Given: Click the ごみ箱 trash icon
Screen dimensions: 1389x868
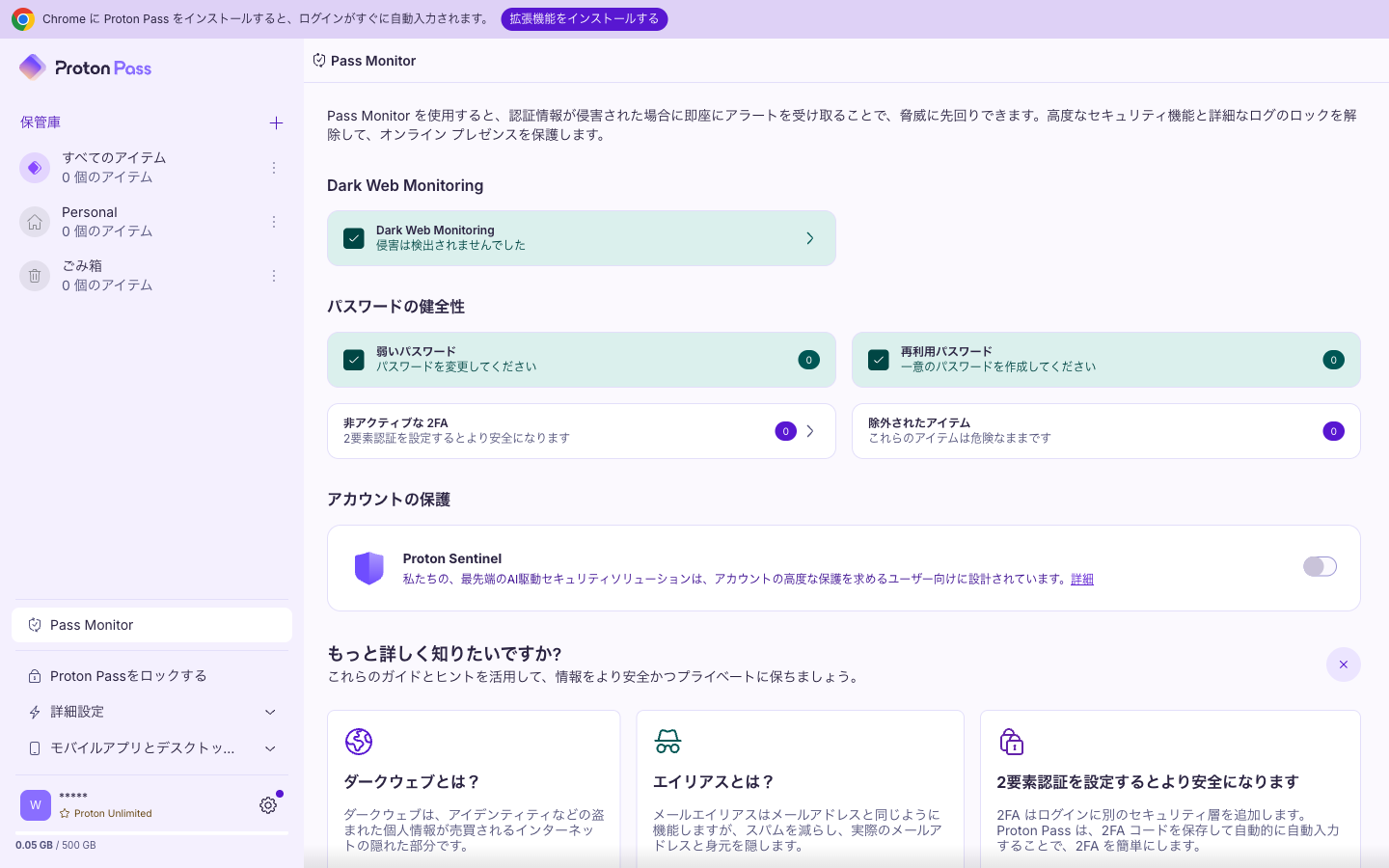Looking at the screenshot, I should 35,276.
